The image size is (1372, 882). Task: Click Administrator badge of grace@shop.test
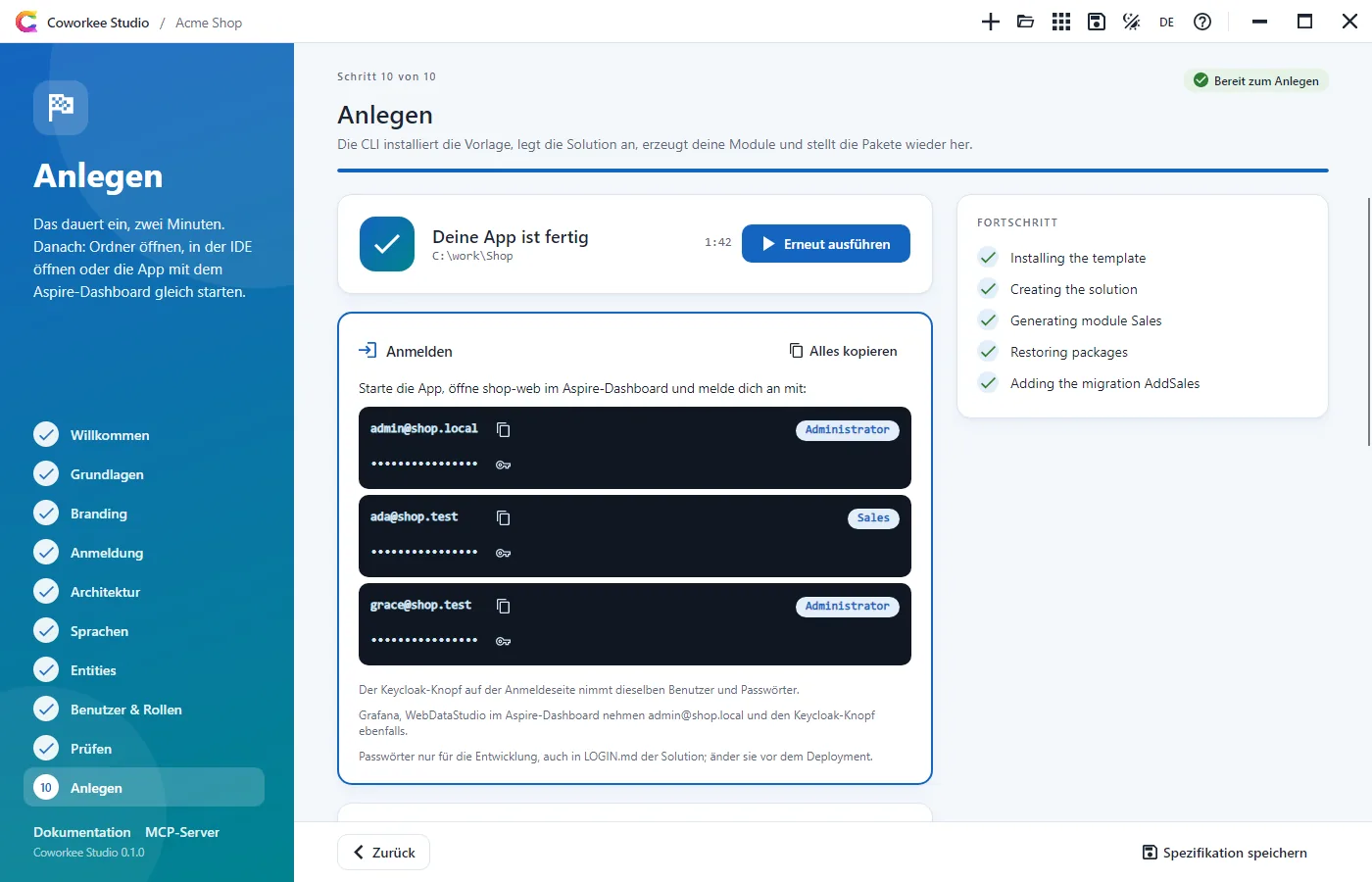pyautogui.click(x=848, y=606)
